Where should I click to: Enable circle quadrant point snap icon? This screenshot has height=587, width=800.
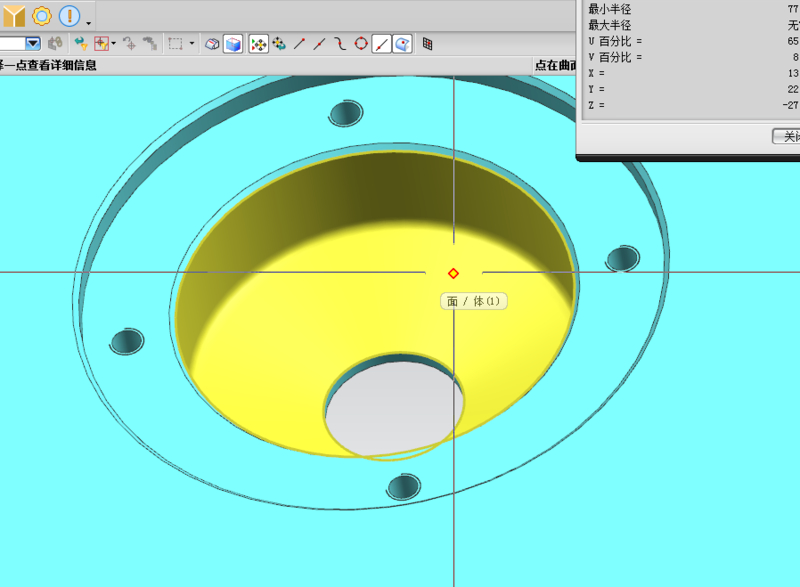click(361, 44)
